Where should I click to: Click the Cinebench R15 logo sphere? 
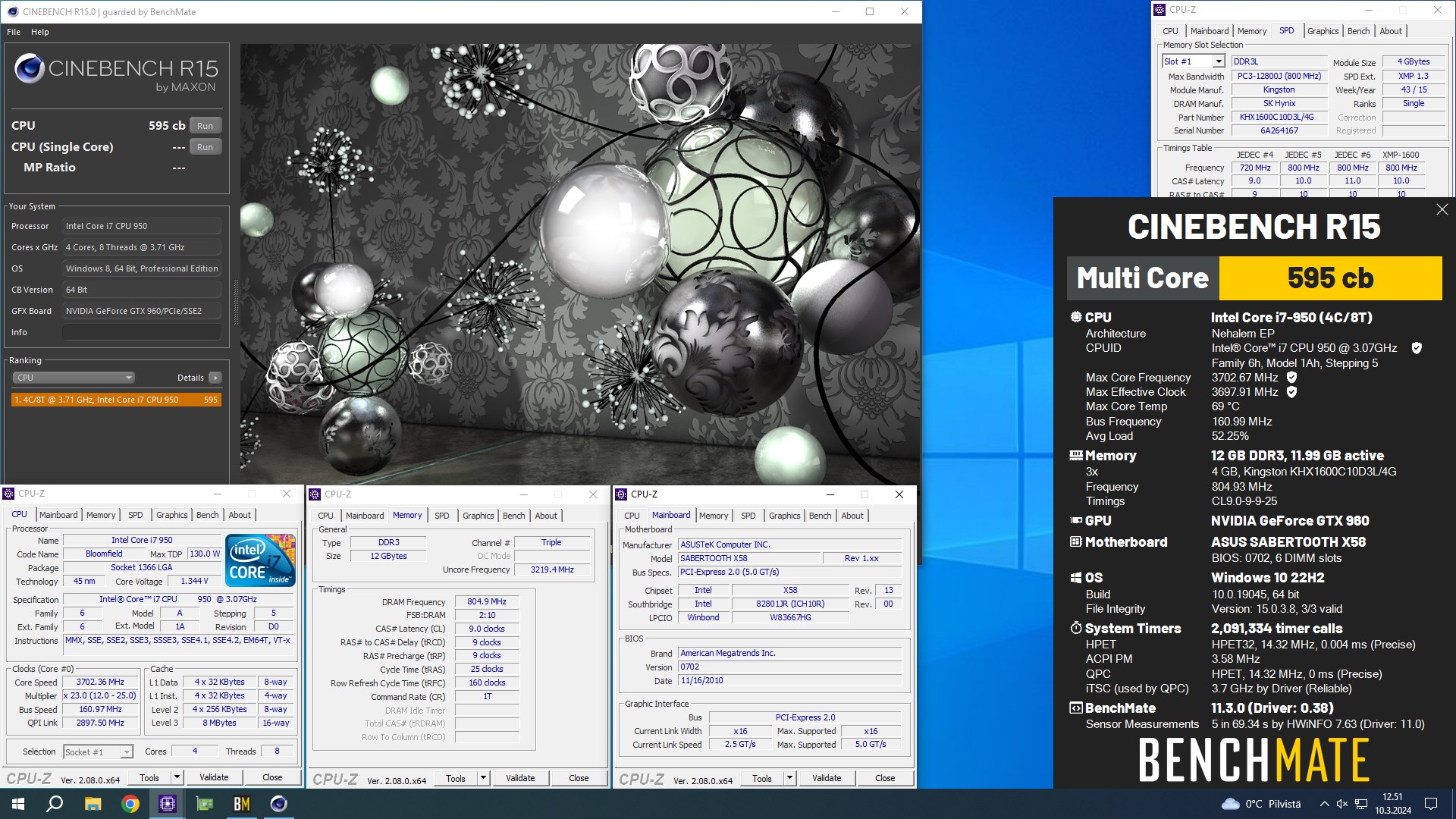coord(29,68)
